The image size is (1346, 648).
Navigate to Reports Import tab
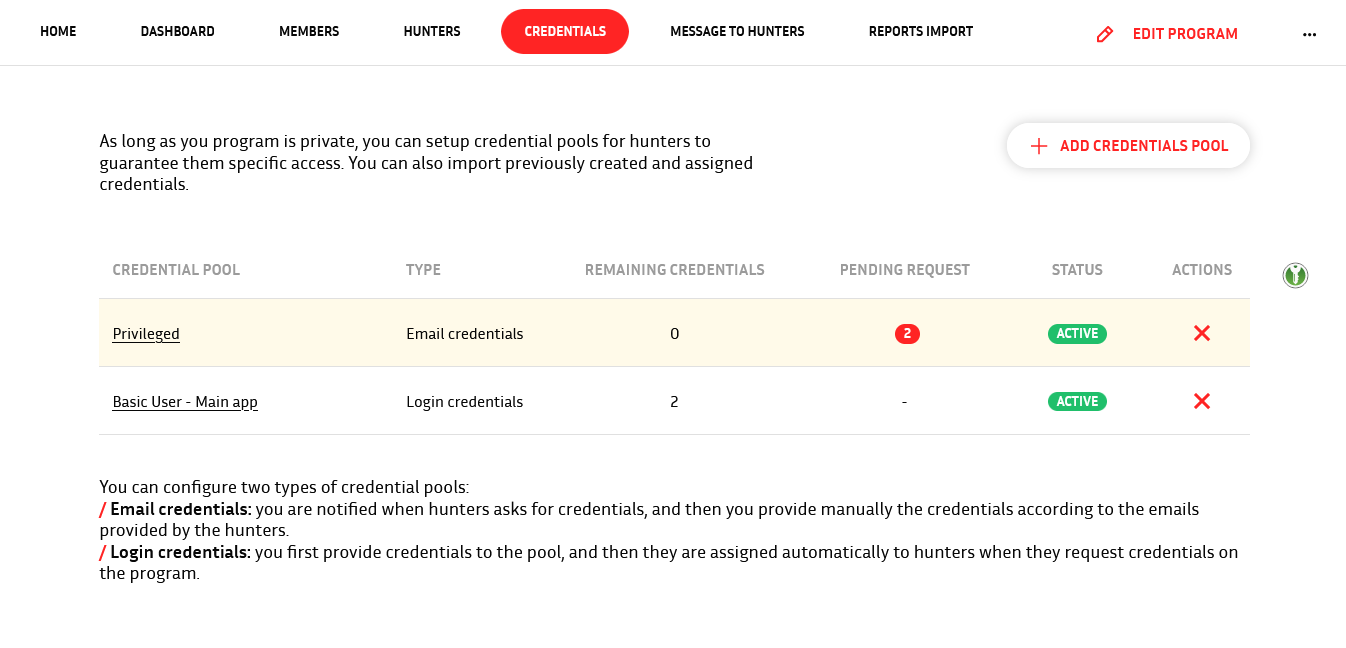coord(920,32)
